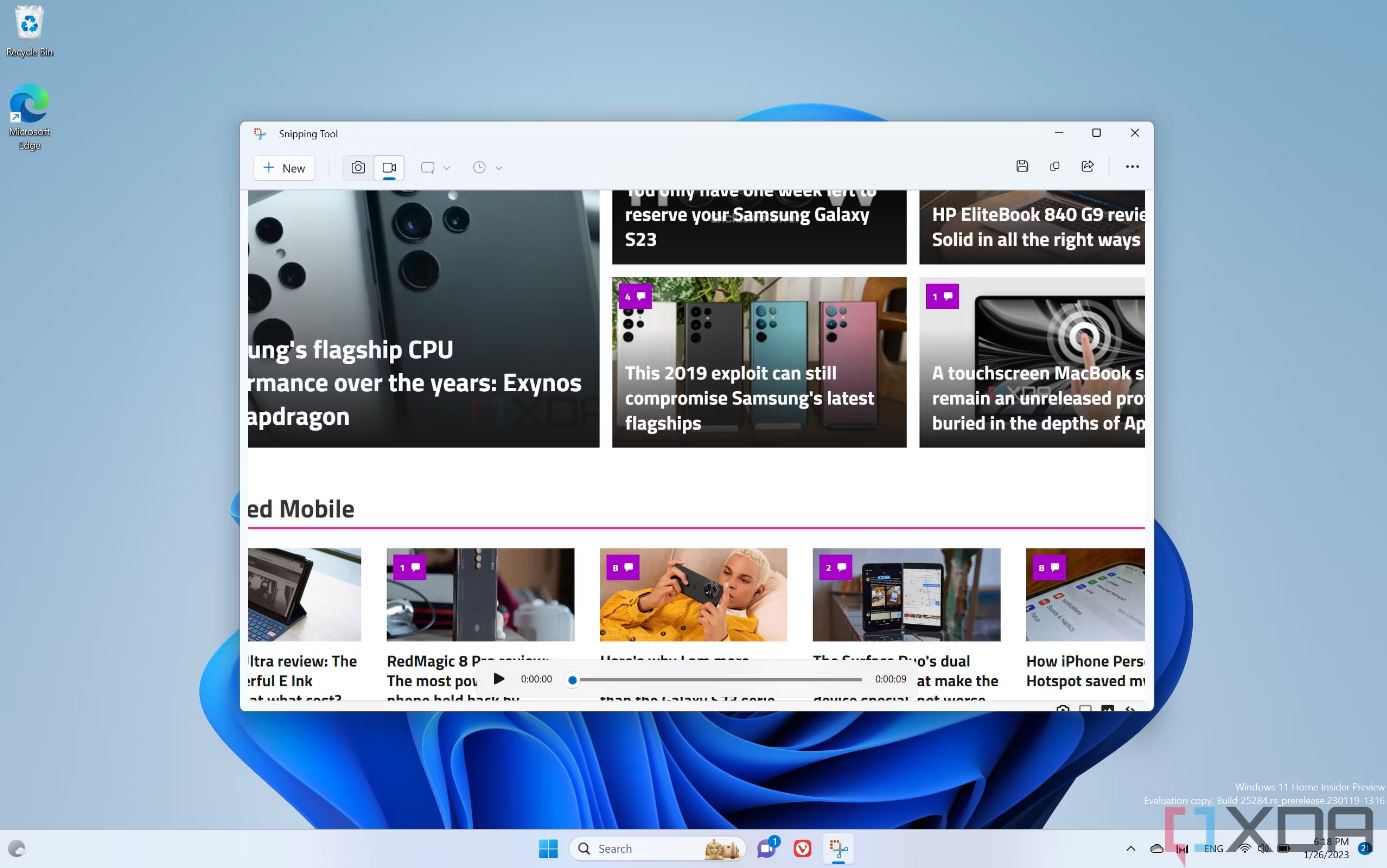Save the recording with the Save icon

coord(1022,167)
